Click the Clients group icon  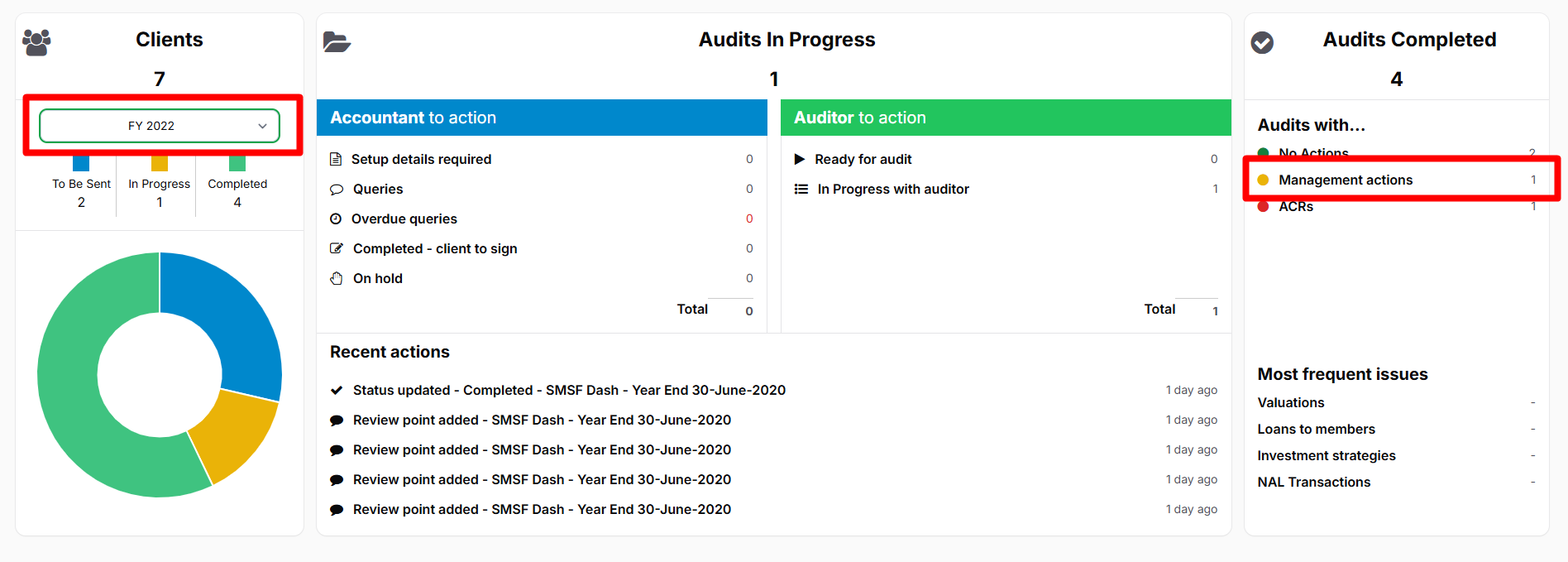coord(36,42)
